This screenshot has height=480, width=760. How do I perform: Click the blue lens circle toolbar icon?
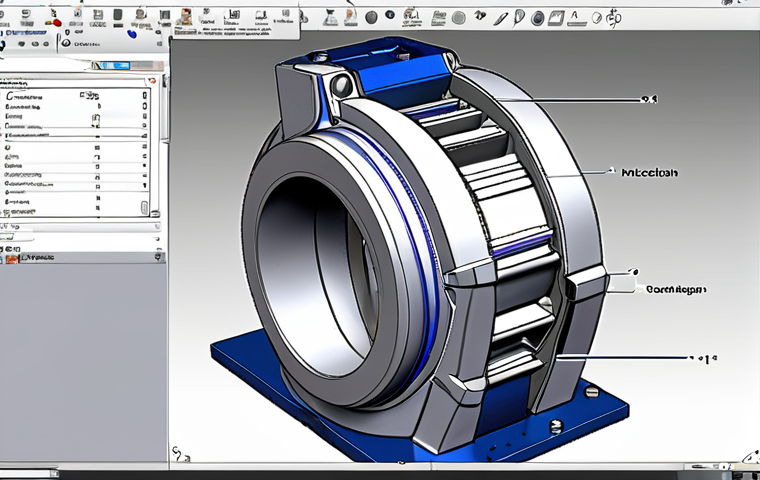[538, 18]
